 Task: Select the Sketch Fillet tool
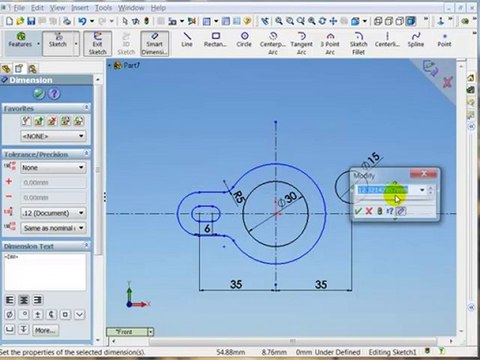(358, 43)
